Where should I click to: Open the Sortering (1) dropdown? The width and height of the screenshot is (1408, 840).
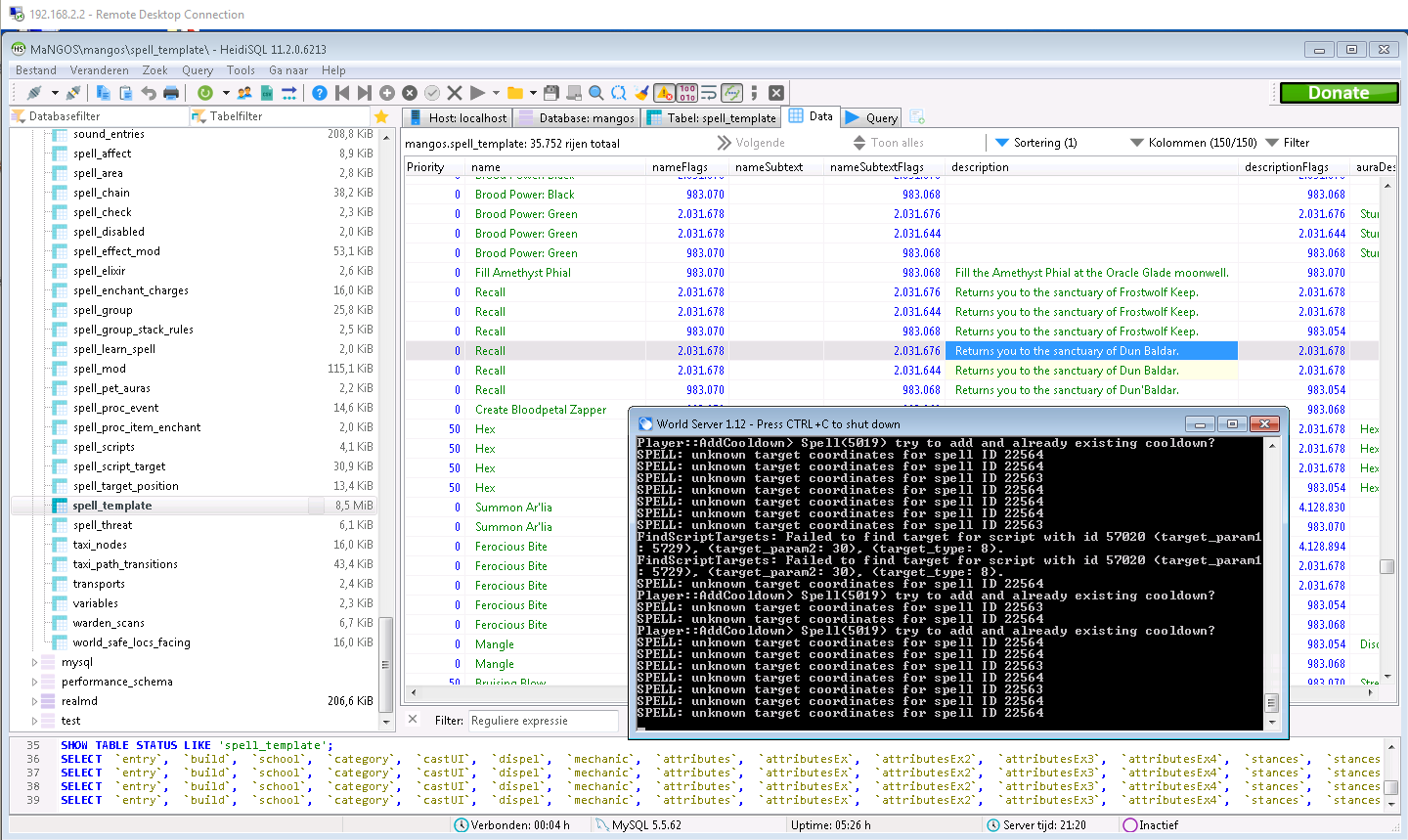click(1035, 143)
